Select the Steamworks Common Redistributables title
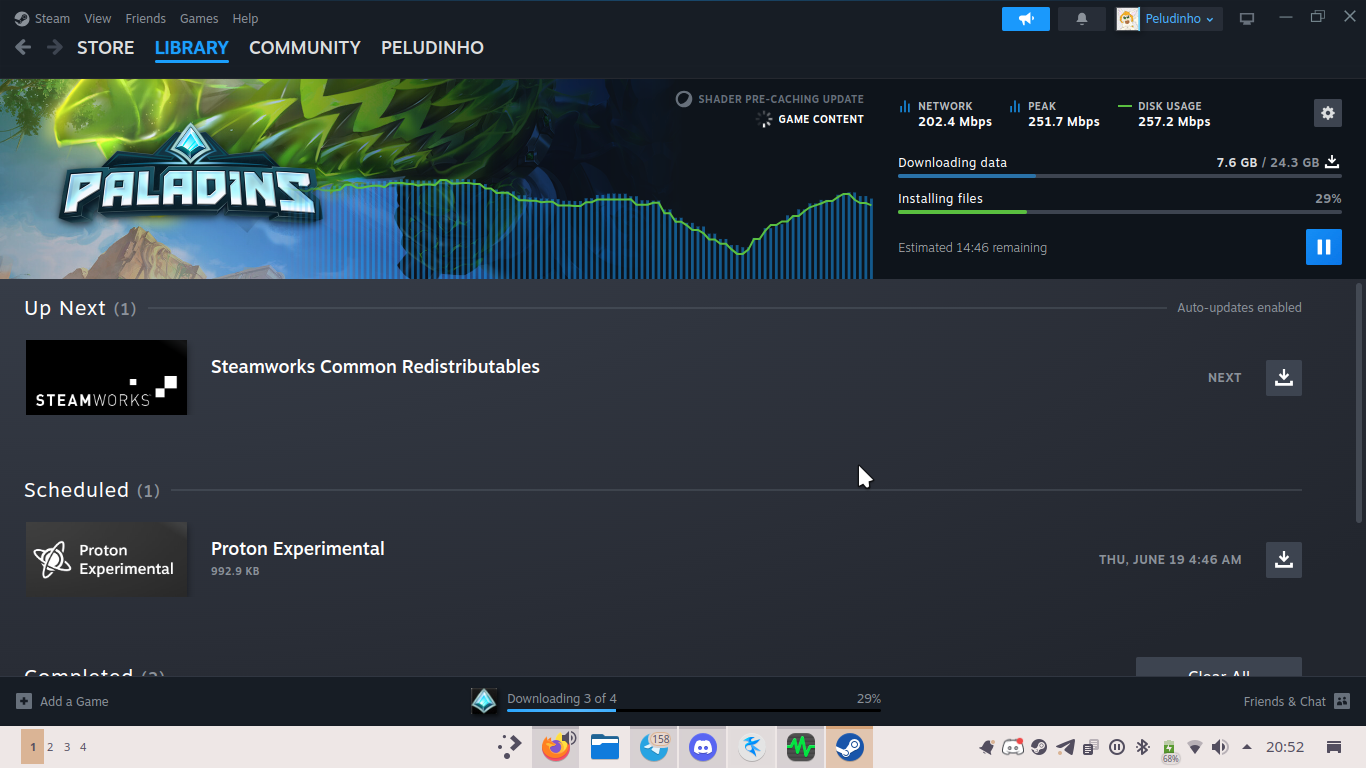The width and height of the screenshot is (1366, 768). 375,367
